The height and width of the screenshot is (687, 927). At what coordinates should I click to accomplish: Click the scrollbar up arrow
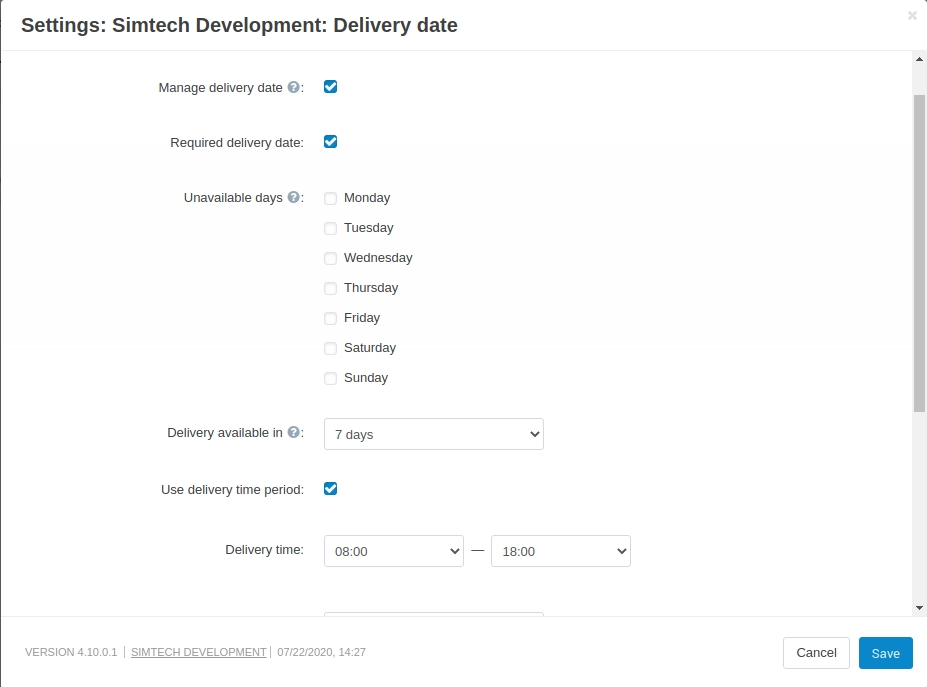coord(919,59)
